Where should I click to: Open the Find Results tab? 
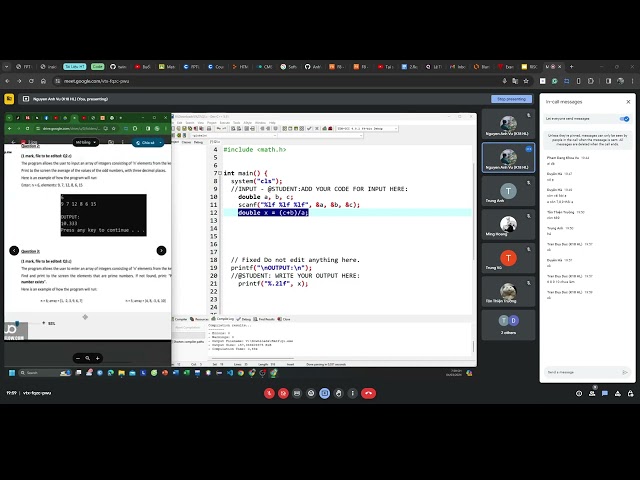[x=264, y=319]
